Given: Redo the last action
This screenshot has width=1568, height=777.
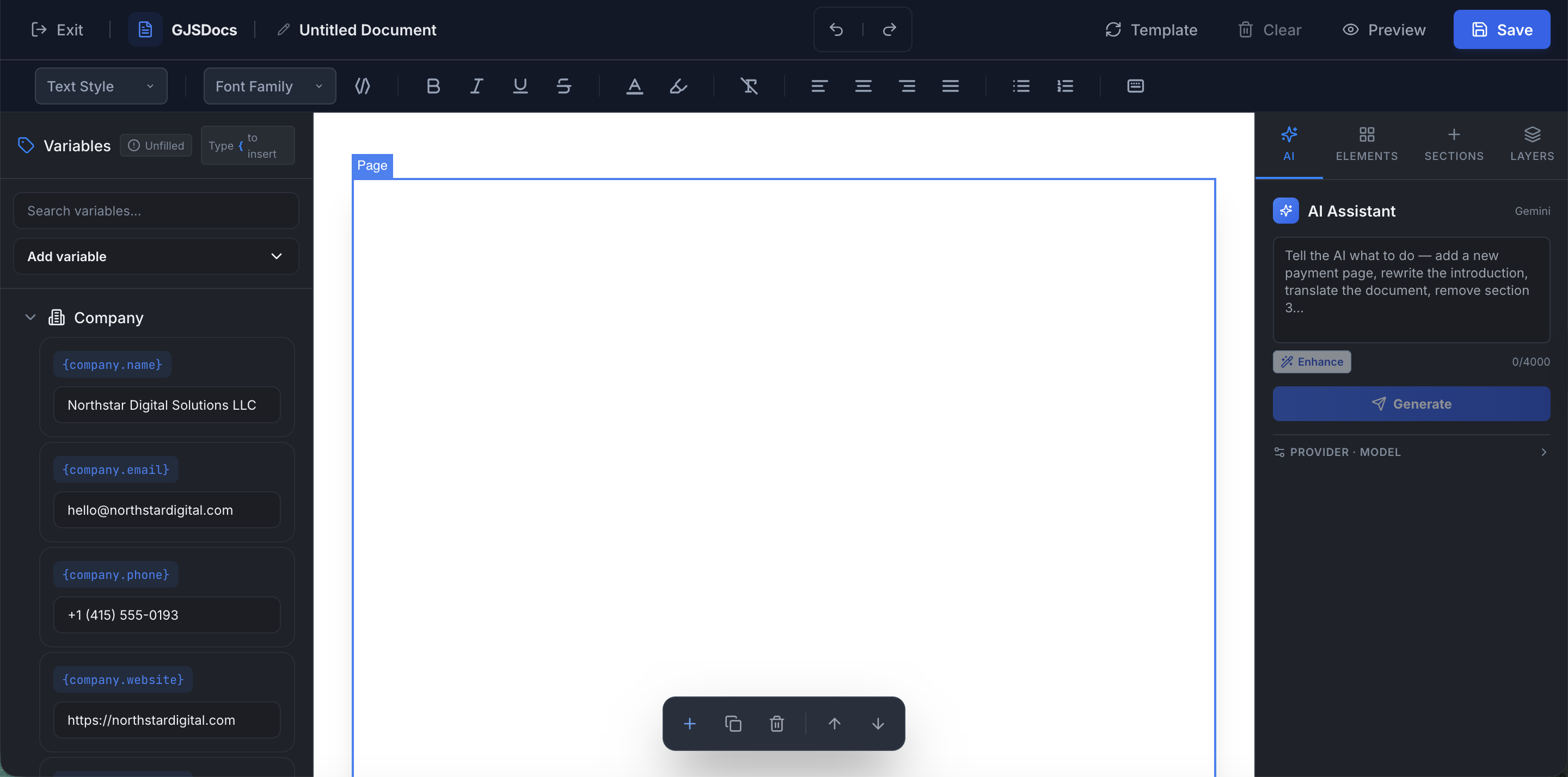Looking at the screenshot, I should coord(889,30).
